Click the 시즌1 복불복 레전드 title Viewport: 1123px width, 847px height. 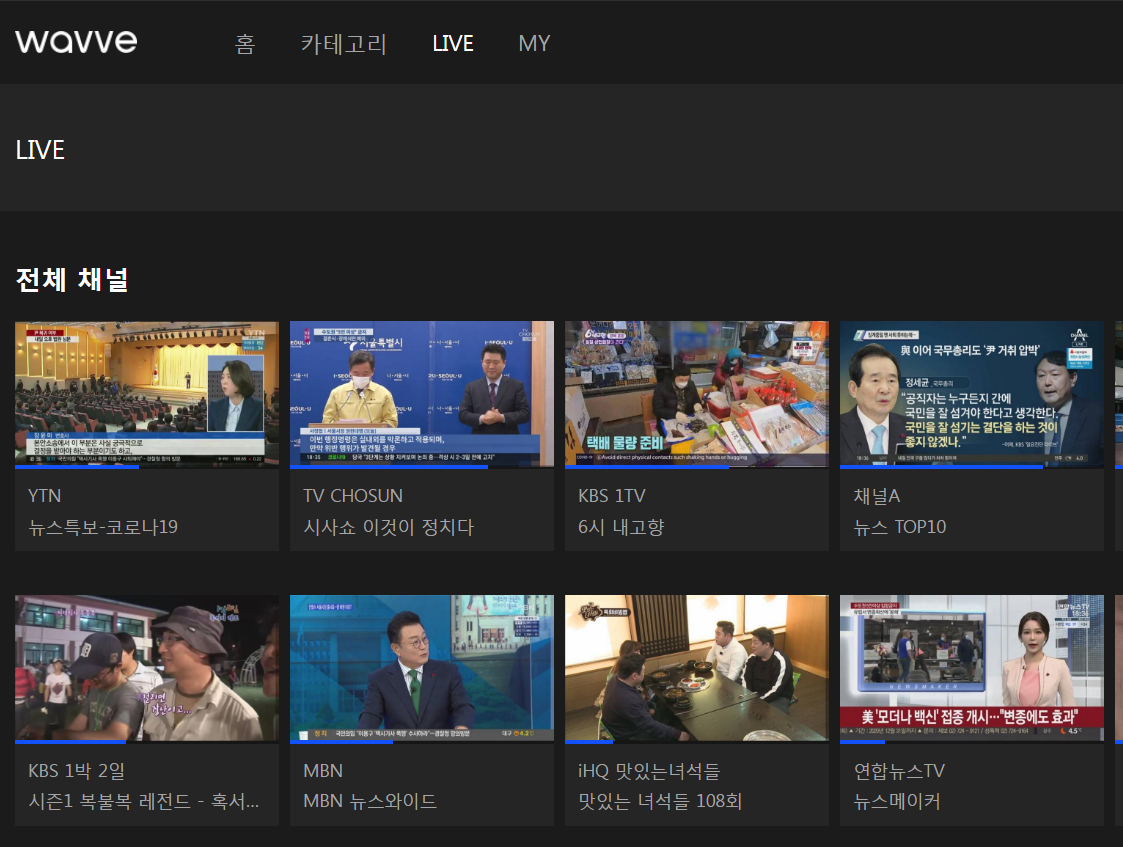(143, 801)
